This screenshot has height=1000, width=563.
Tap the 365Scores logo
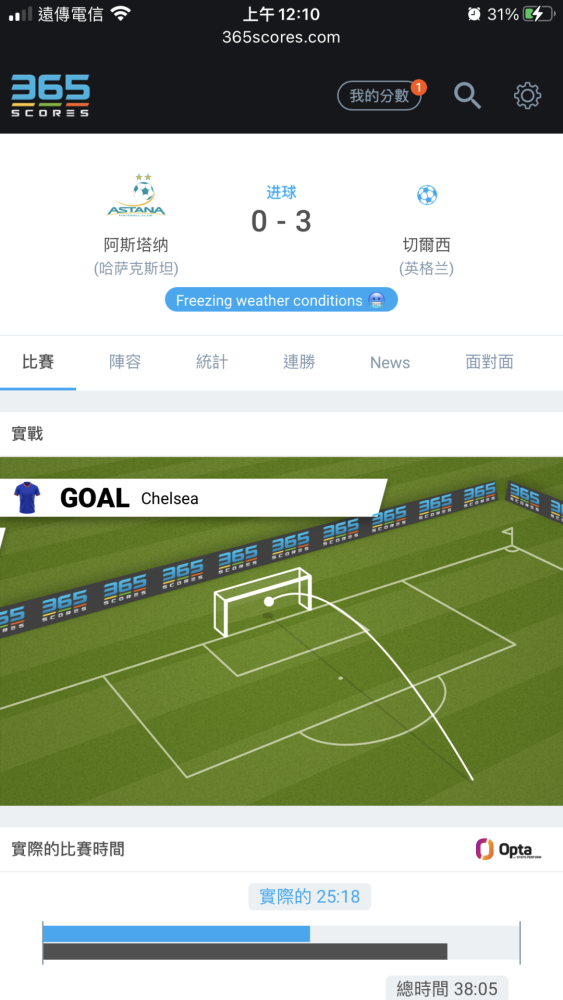click(x=50, y=96)
